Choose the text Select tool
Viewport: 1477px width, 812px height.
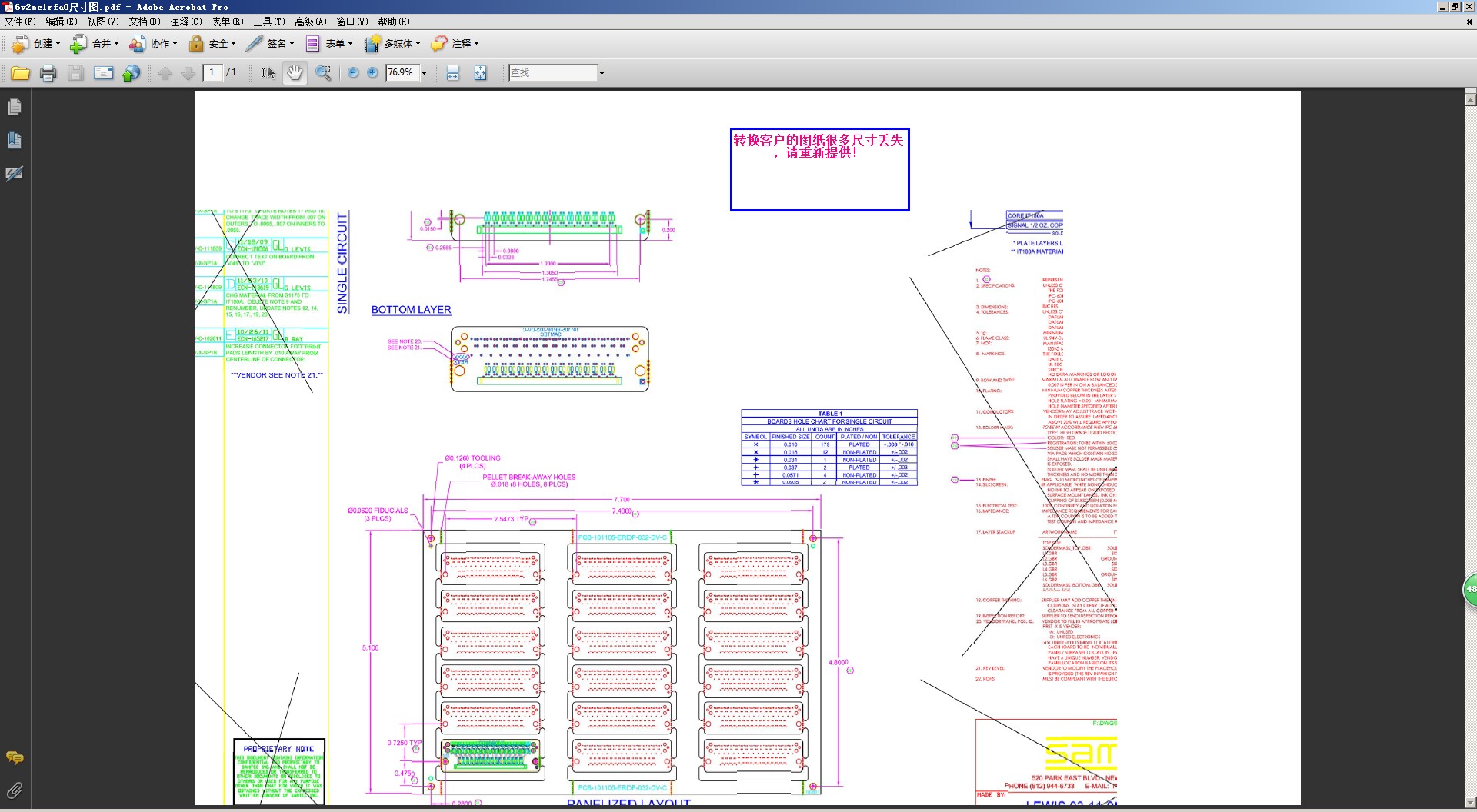(267, 73)
